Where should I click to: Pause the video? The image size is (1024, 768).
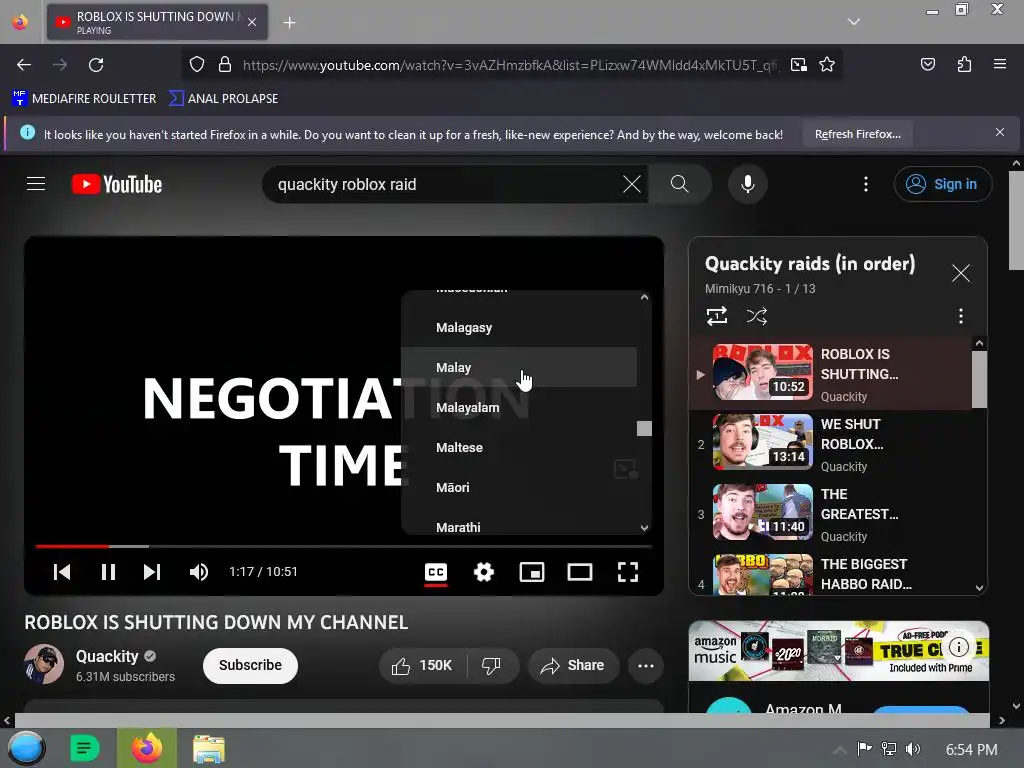(x=108, y=572)
